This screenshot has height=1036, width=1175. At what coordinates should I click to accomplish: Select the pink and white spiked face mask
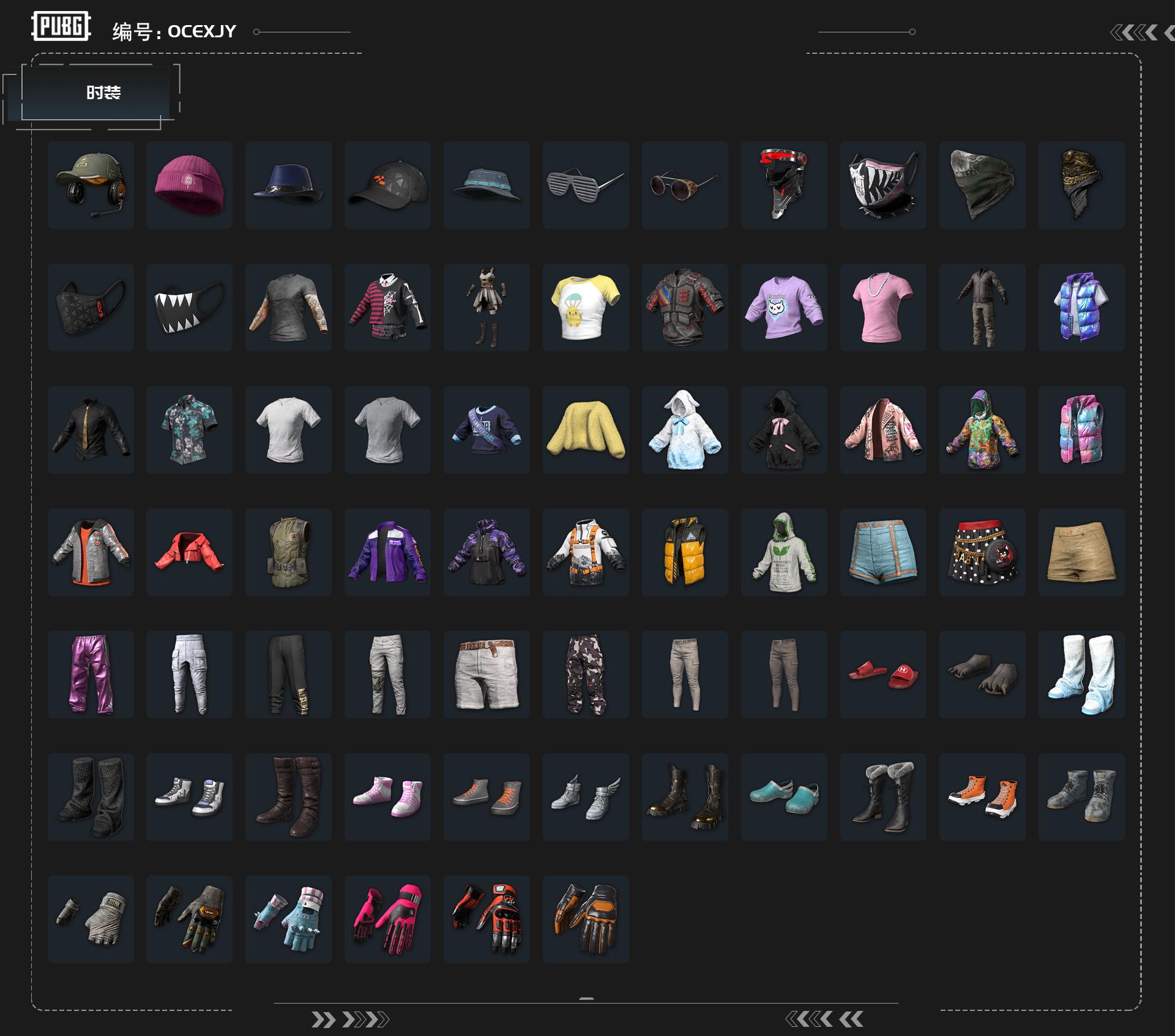(x=884, y=185)
